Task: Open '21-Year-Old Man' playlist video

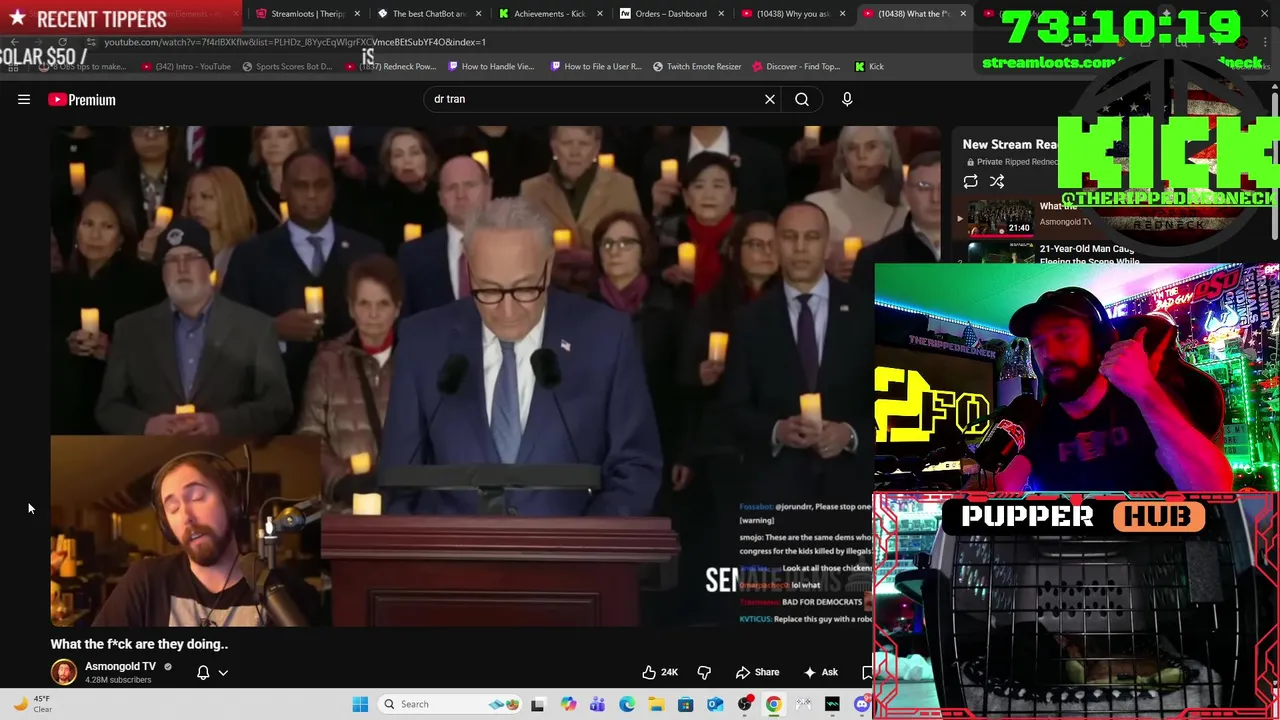Action: click(1088, 254)
